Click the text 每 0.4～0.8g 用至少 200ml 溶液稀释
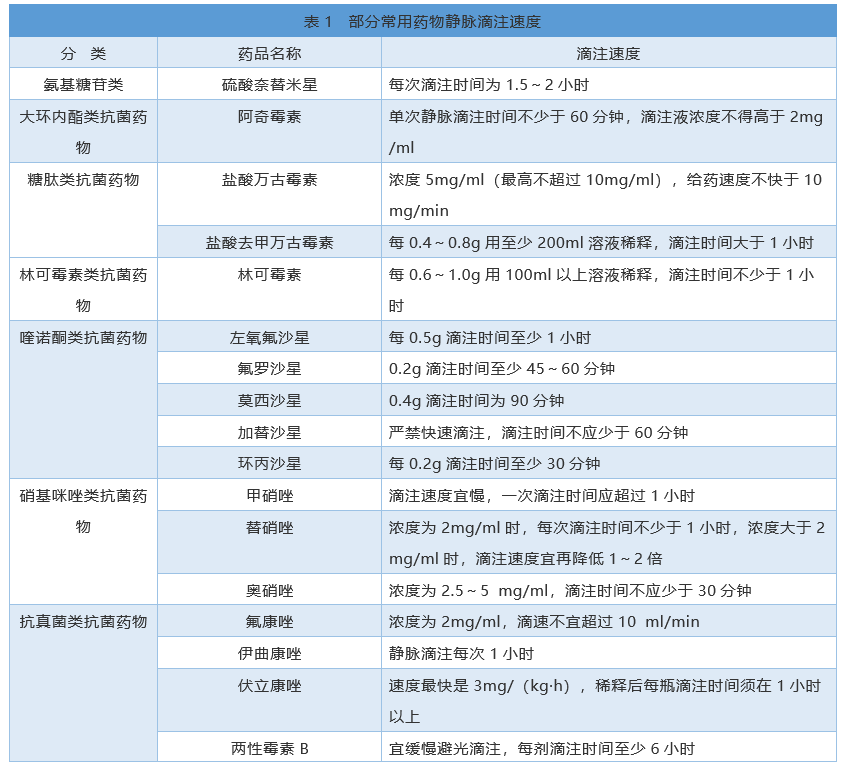Image resolution: width=844 pixels, height=764 pixels. (x=521, y=242)
